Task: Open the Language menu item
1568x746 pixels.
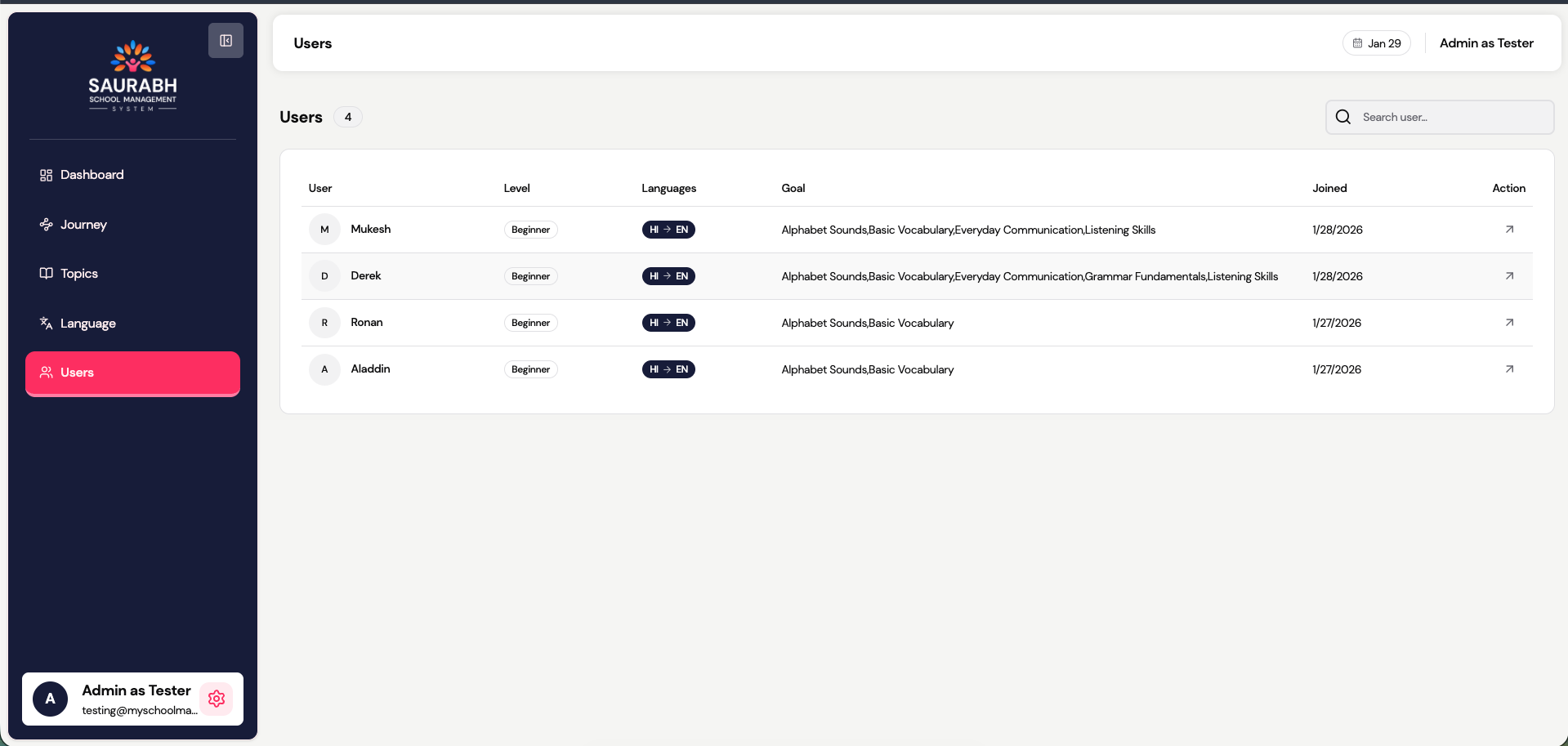Action: [x=87, y=324]
